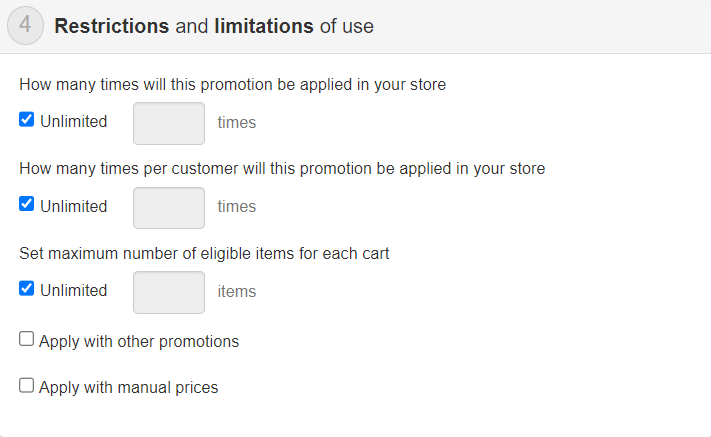Enable Apply with other promotions checkbox

(x=27, y=340)
